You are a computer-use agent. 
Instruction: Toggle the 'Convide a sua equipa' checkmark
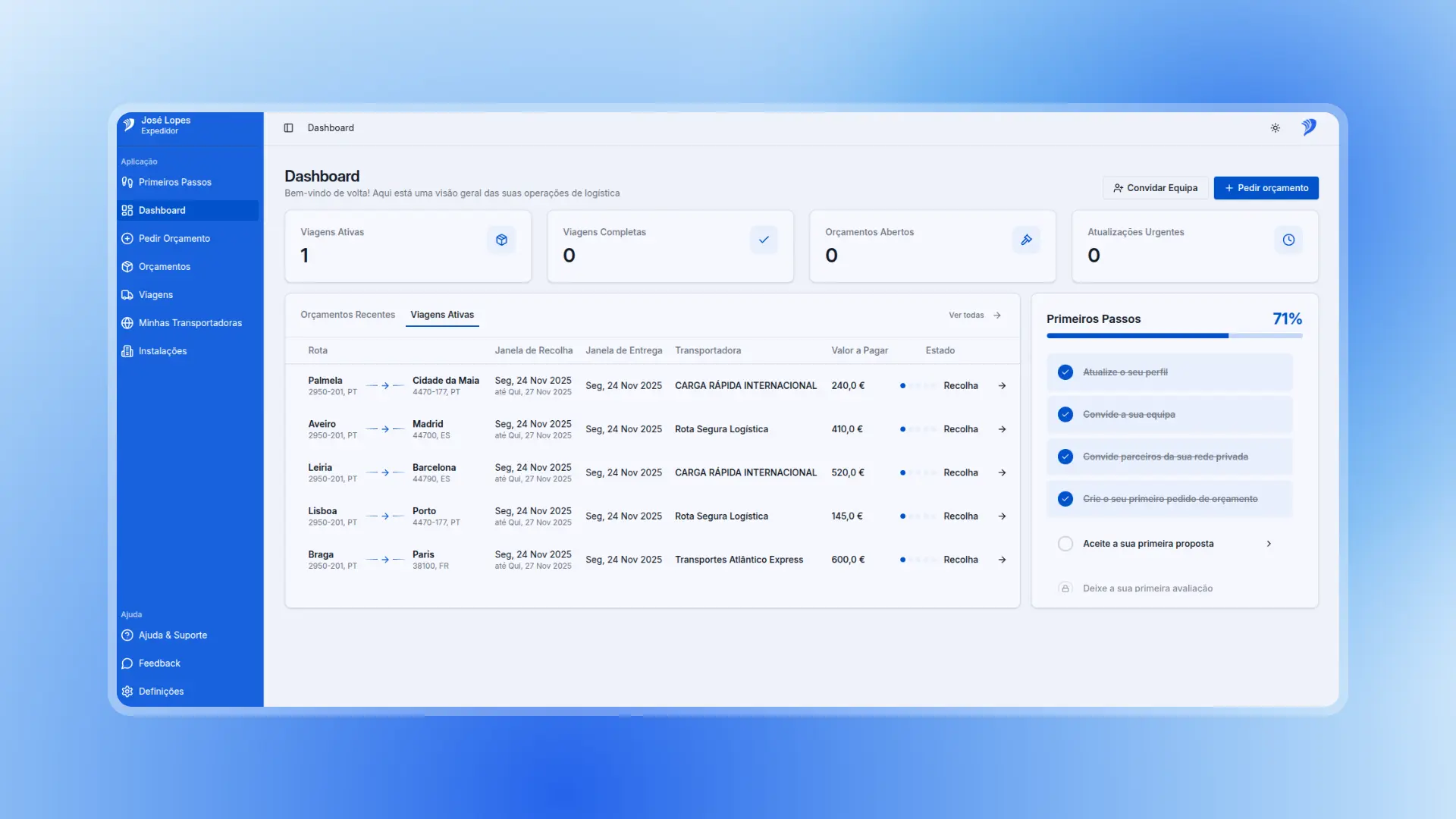point(1065,415)
